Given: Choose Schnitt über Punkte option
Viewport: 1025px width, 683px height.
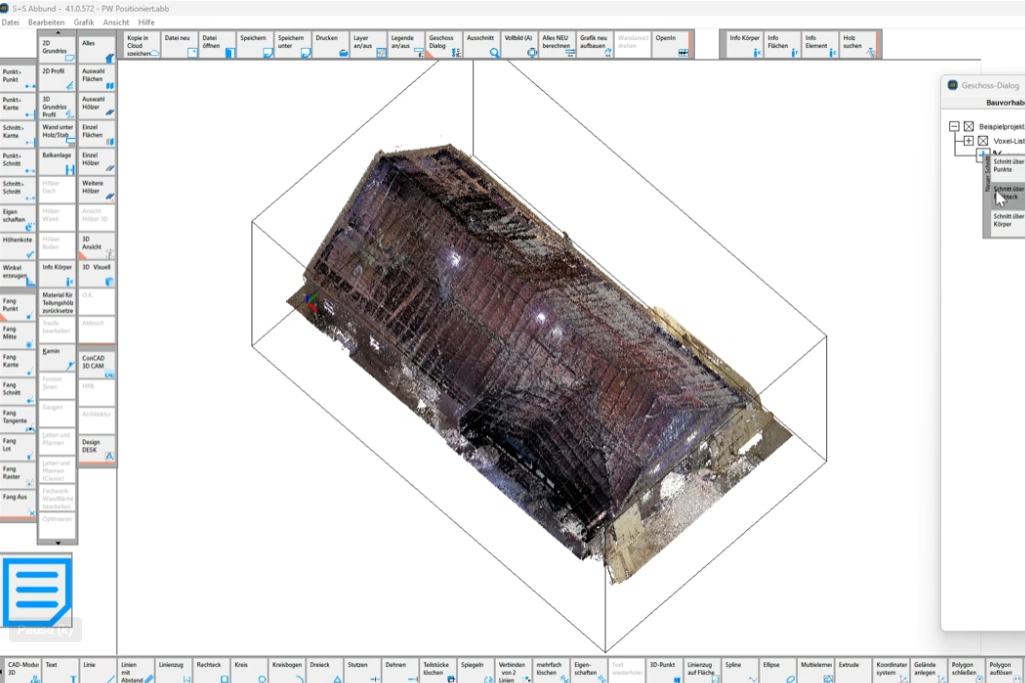Looking at the screenshot, I should point(1006,165).
